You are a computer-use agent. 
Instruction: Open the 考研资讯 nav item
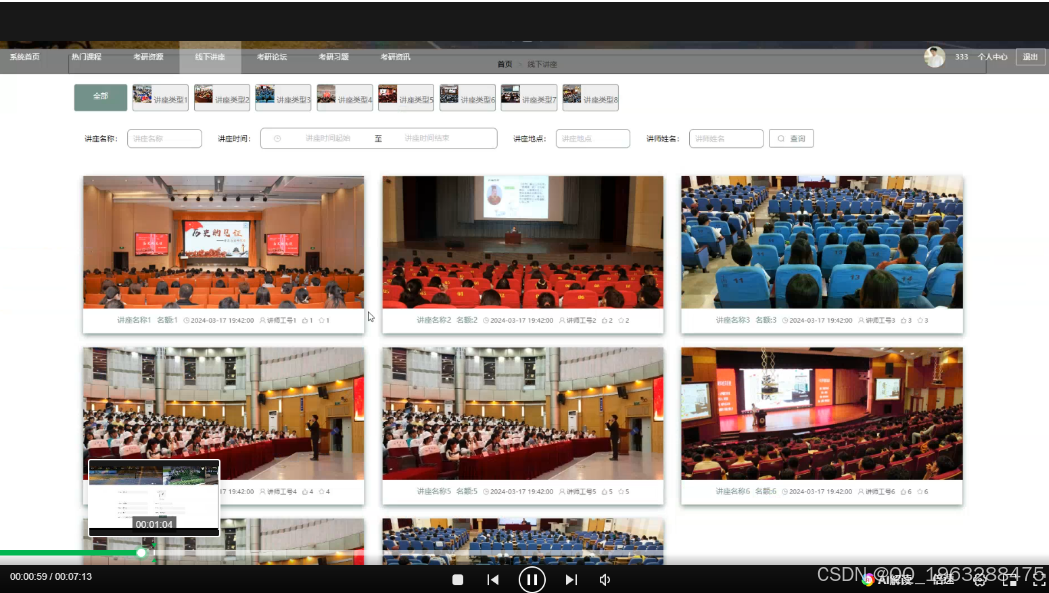395,57
